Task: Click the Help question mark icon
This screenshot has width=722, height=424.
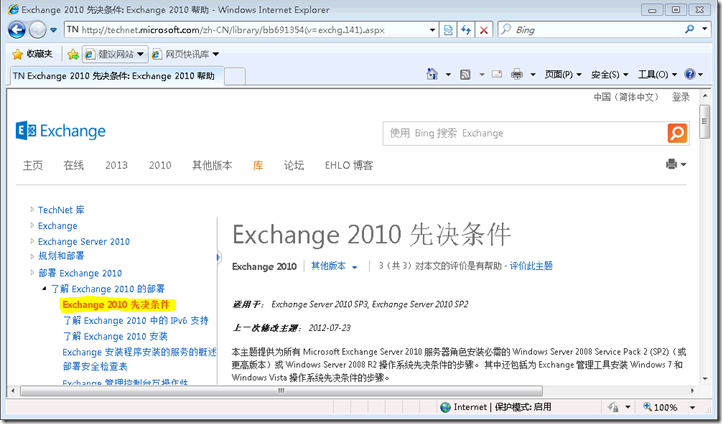Action: click(690, 74)
